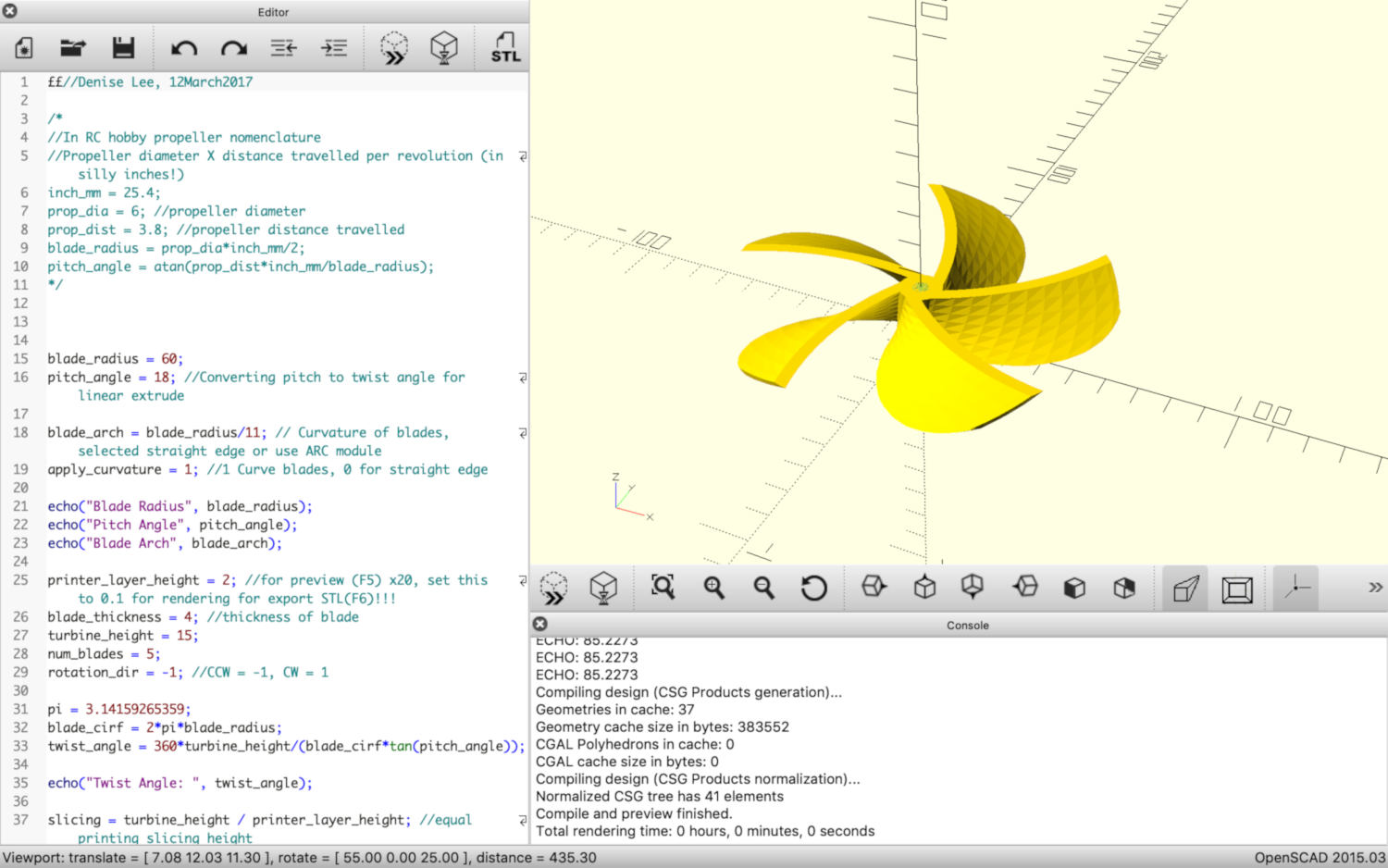1388x868 pixels.
Task: Click Render icon in the viewer toolbar
Action: (x=603, y=588)
